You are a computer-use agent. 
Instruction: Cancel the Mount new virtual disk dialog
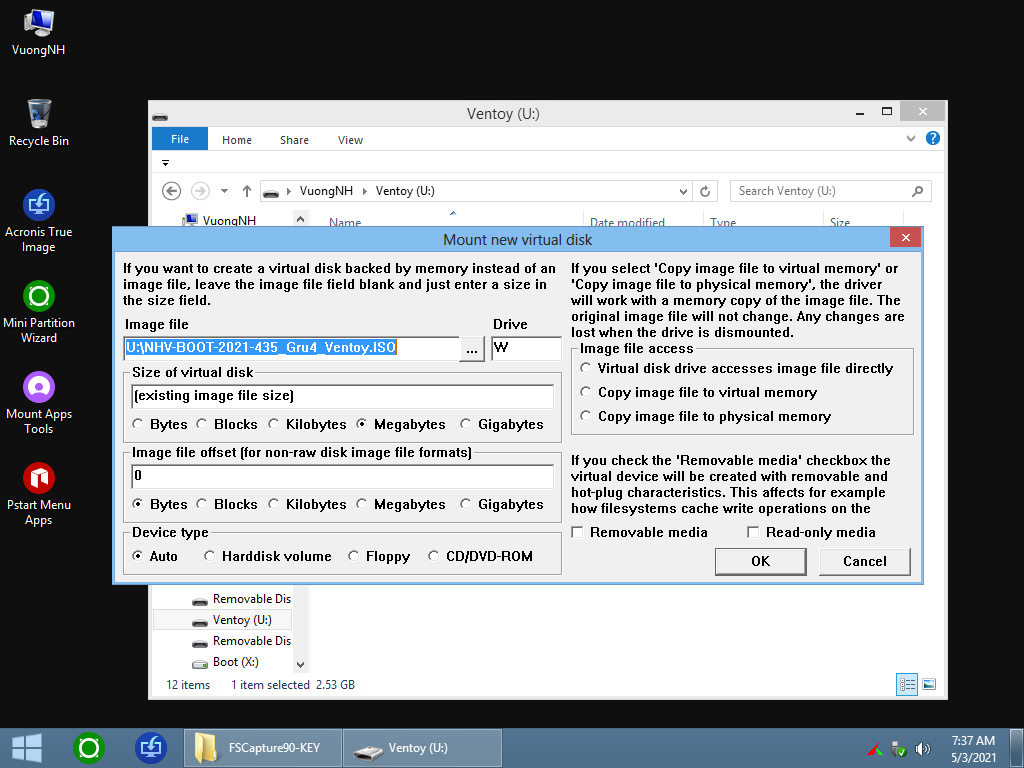click(x=864, y=561)
